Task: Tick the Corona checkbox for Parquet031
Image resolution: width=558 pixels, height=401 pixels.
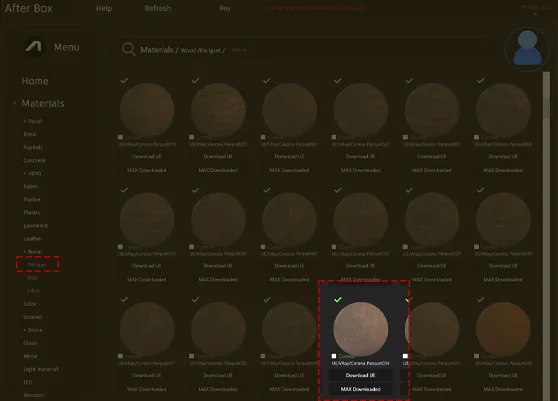Action: click(120, 356)
